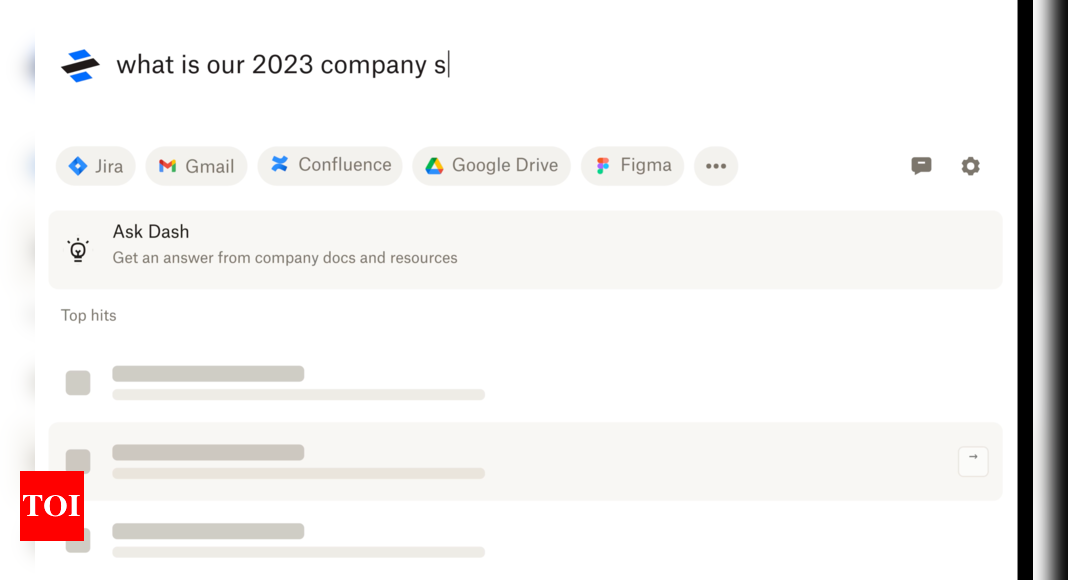
Task: Choose the Confluence source filter
Action: click(330, 165)
